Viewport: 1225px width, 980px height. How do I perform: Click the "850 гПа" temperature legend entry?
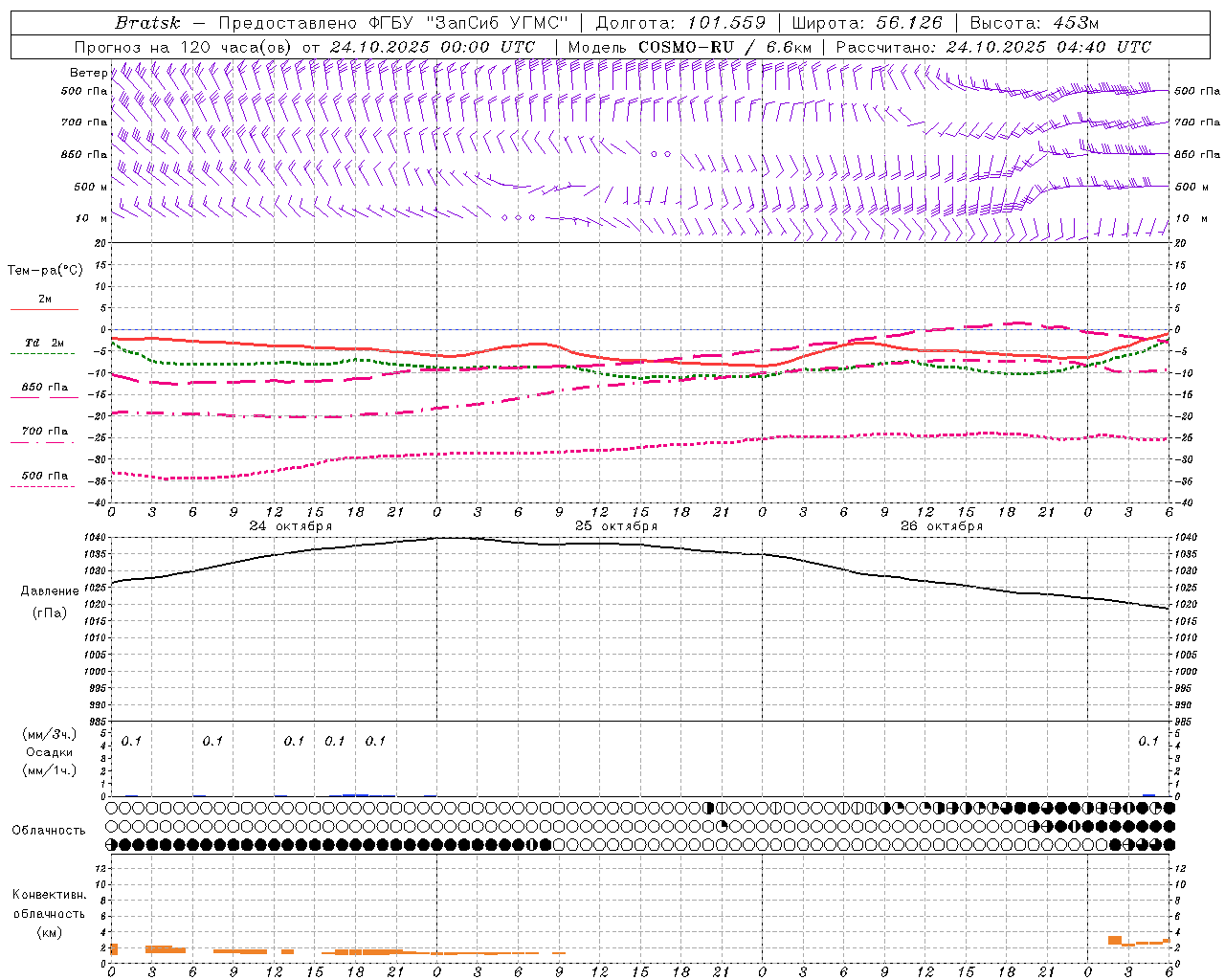coord(44,387)
